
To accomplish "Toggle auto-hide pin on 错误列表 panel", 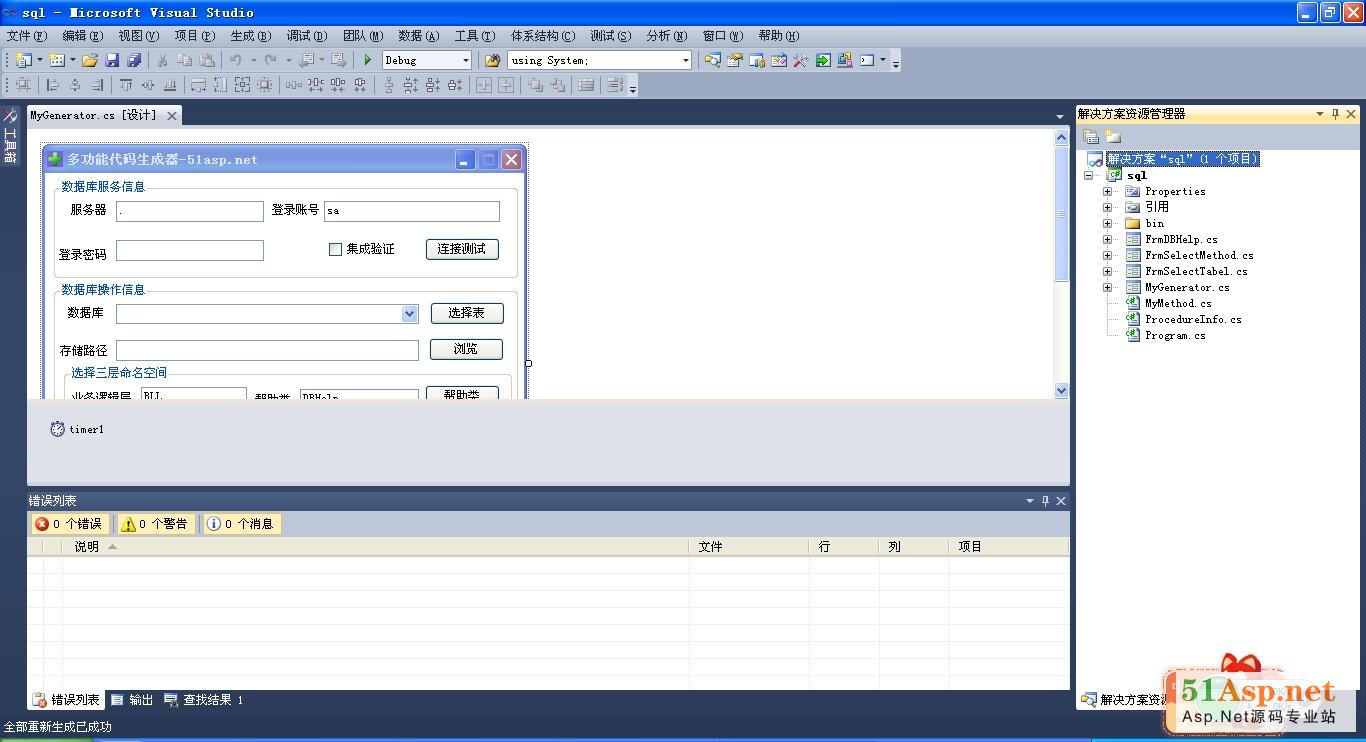I will (x=1045, y=501).
